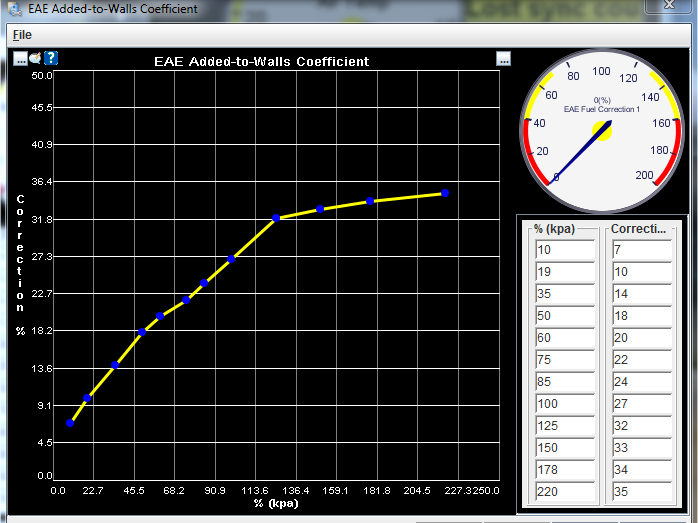This screenshot has height=523, width=698.
Task: Click the Correction field with value 35
Action: point(641,492)
